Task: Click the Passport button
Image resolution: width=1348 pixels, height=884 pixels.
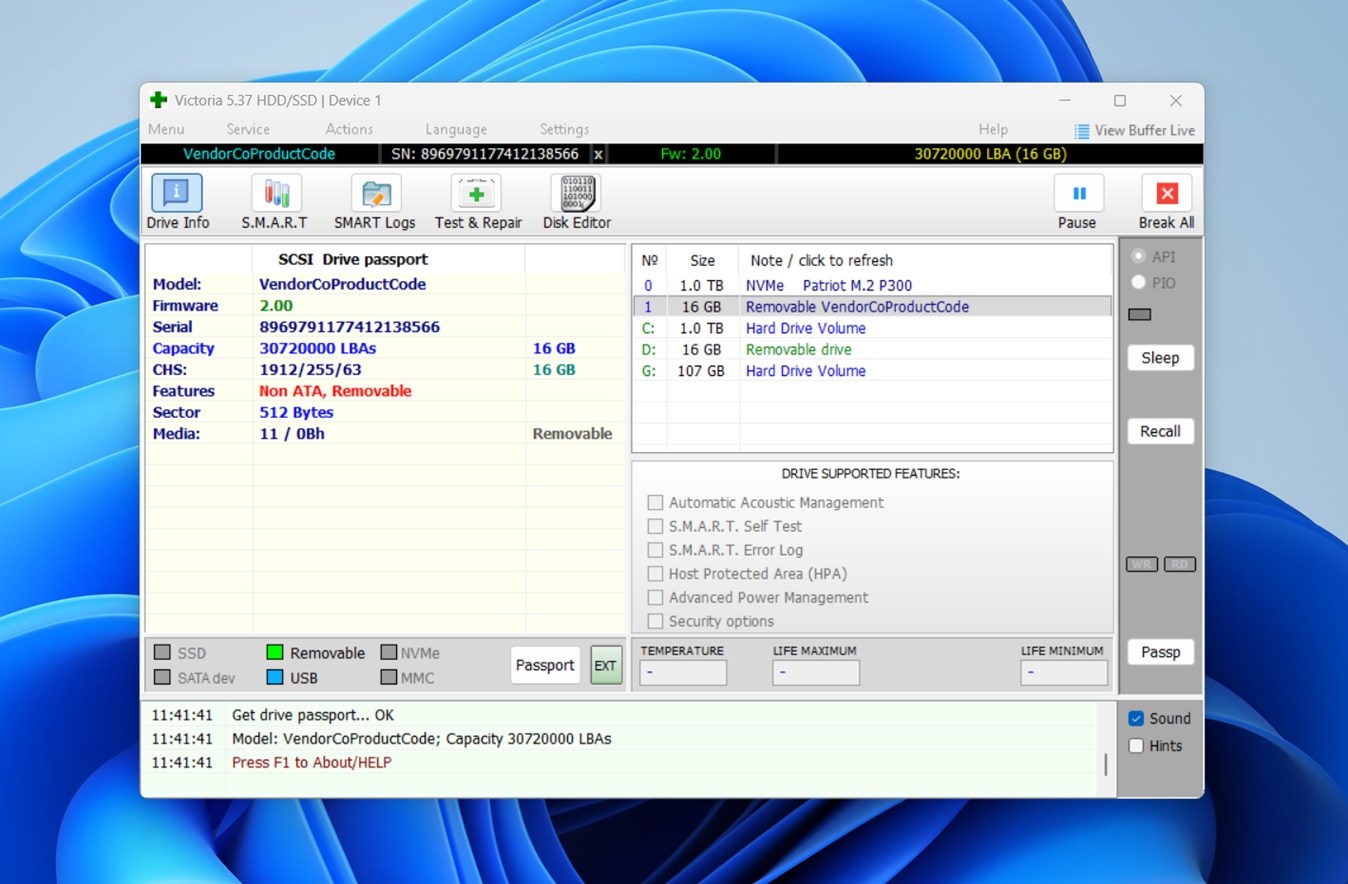Action: [x=545, y=665]
